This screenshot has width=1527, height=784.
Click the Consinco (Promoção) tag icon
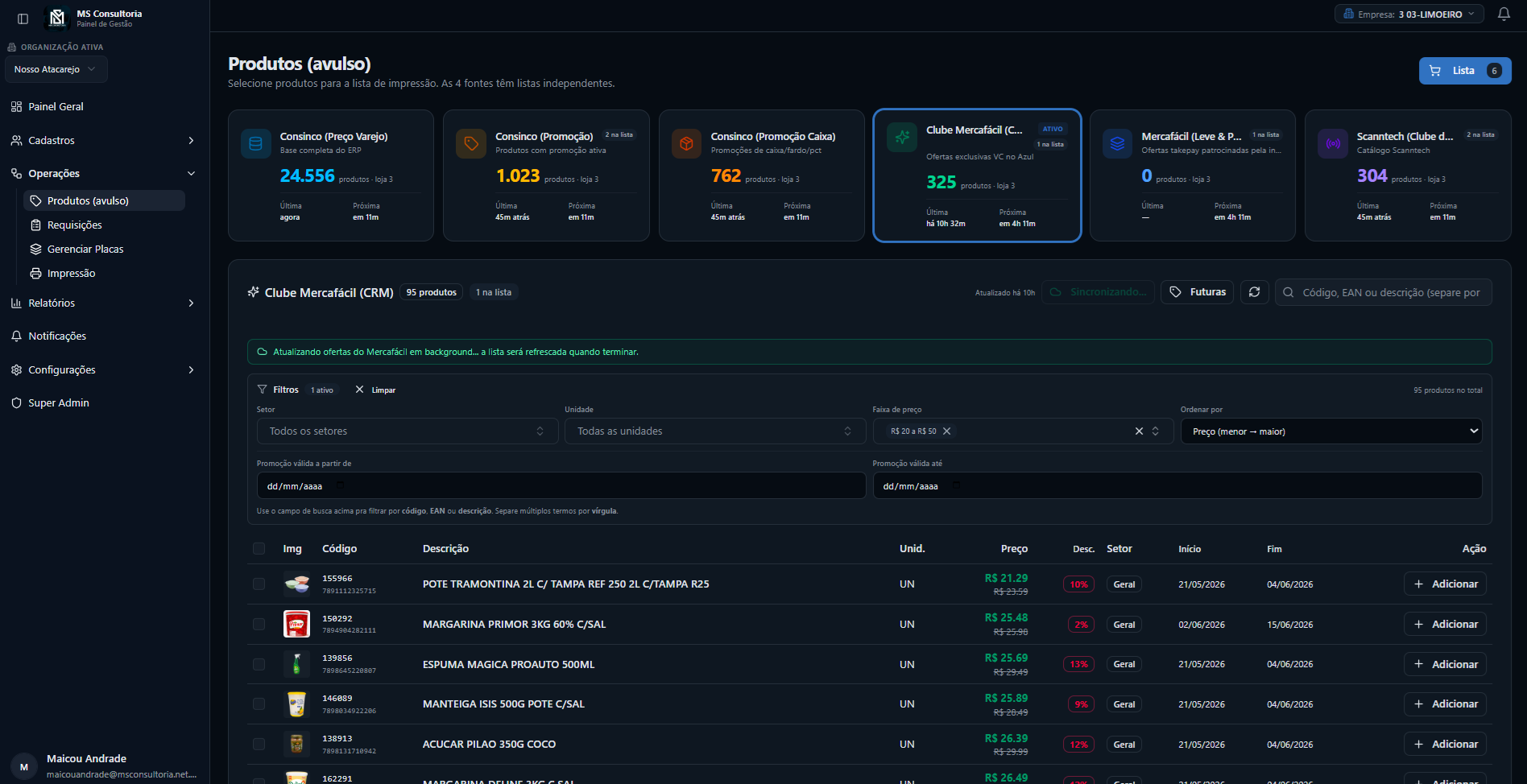click(471, 144)
